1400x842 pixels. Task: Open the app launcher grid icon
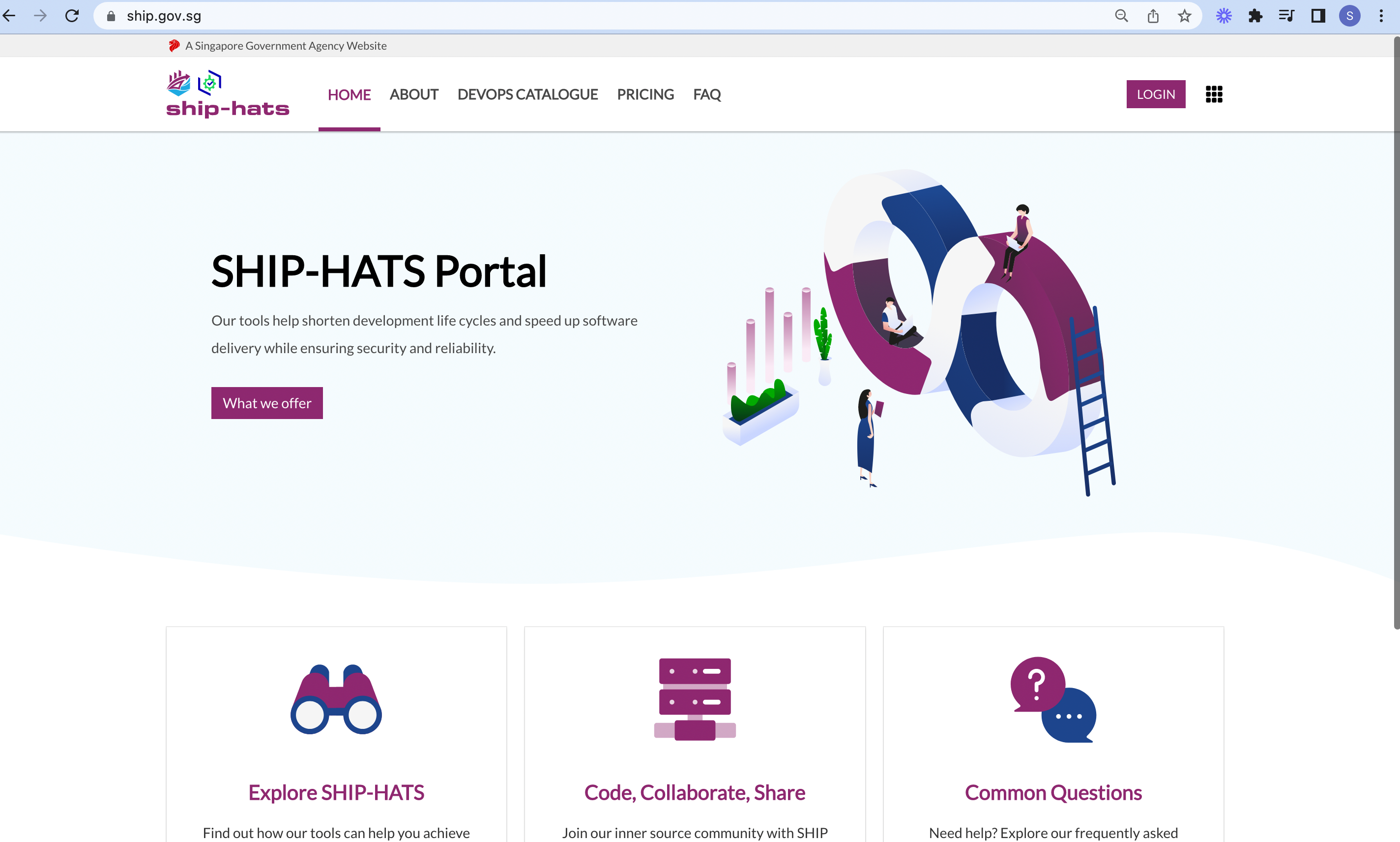click(x=1213, y=94)
